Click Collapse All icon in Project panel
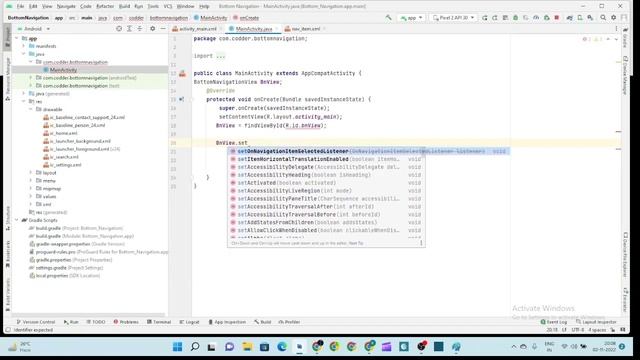This screenshot has width=640, height=360. 140,29
